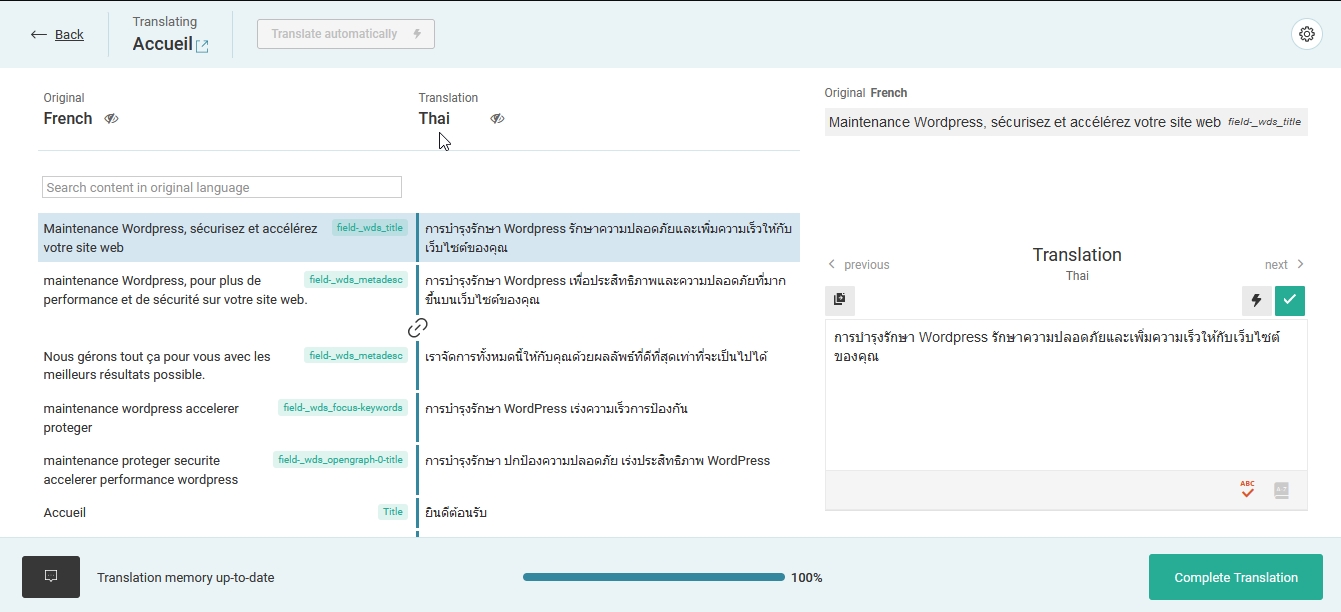Click the translation progress bar

coord(654,577)
